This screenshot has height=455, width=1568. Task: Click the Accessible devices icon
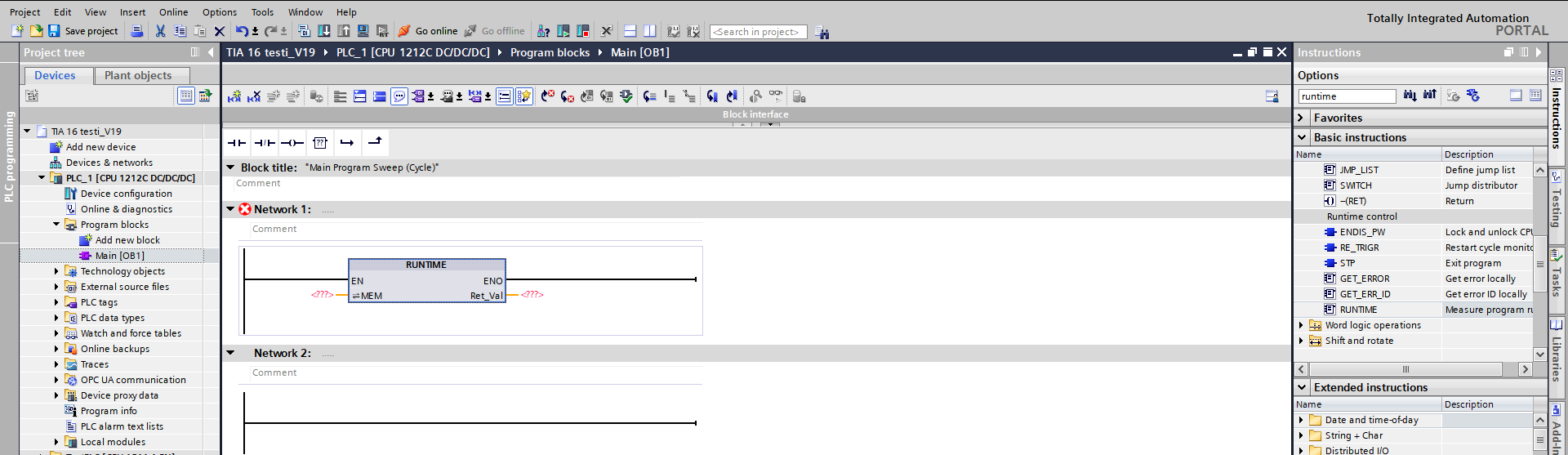click(x=543, y=31)
